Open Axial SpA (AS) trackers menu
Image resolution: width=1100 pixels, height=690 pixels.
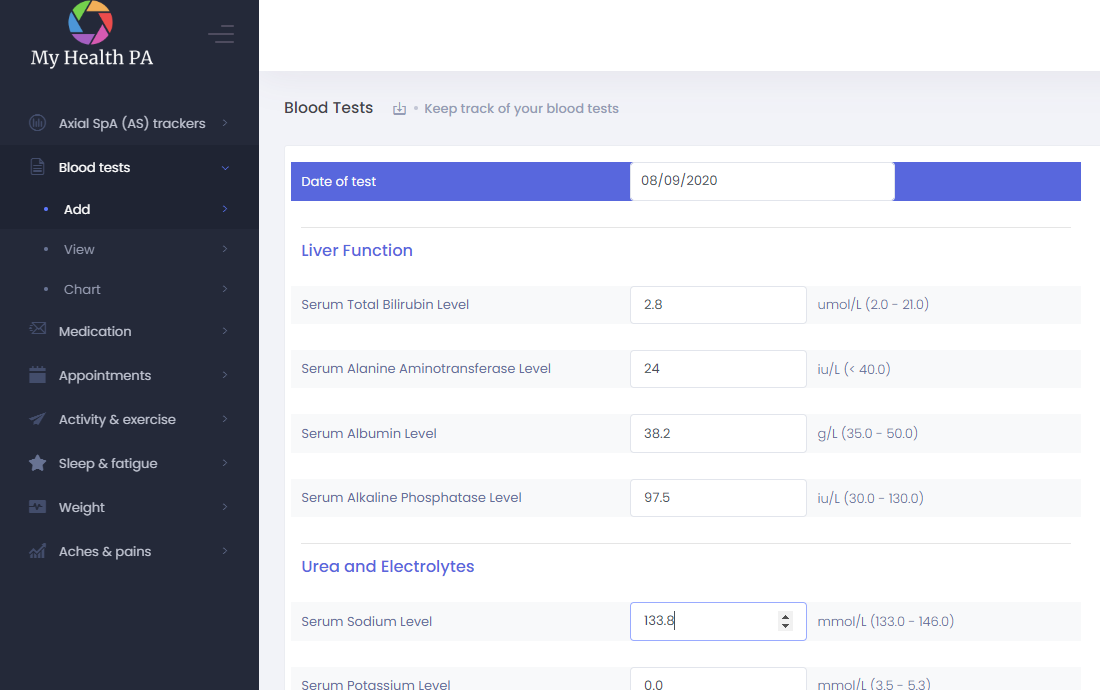[x=129, y=123]
